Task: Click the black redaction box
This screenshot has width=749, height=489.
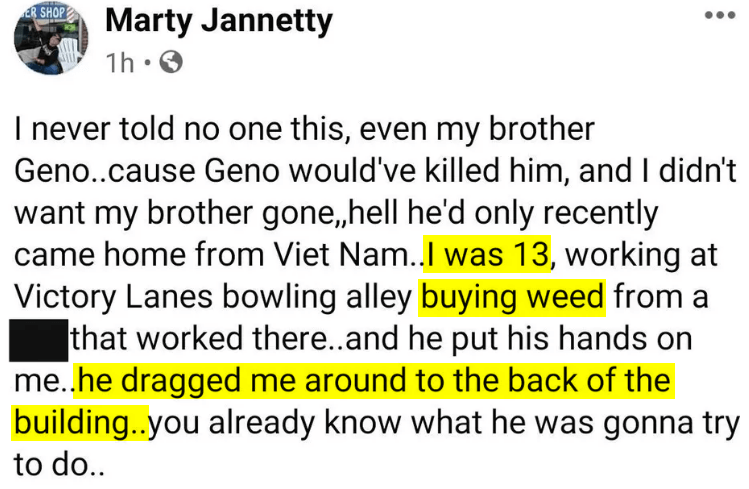Action: tap(39, 340)
